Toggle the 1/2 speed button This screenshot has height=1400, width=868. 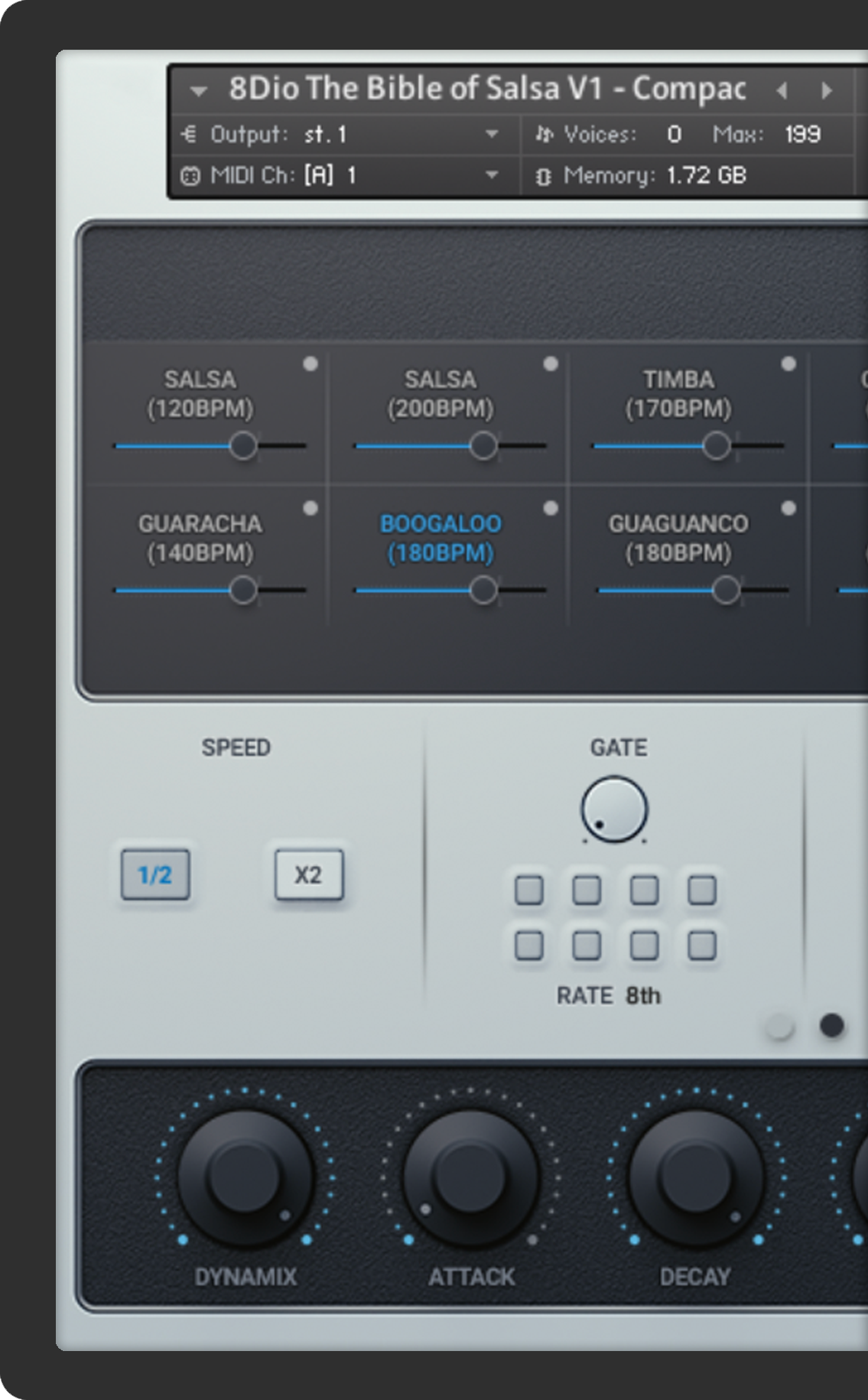pos(155,874)
